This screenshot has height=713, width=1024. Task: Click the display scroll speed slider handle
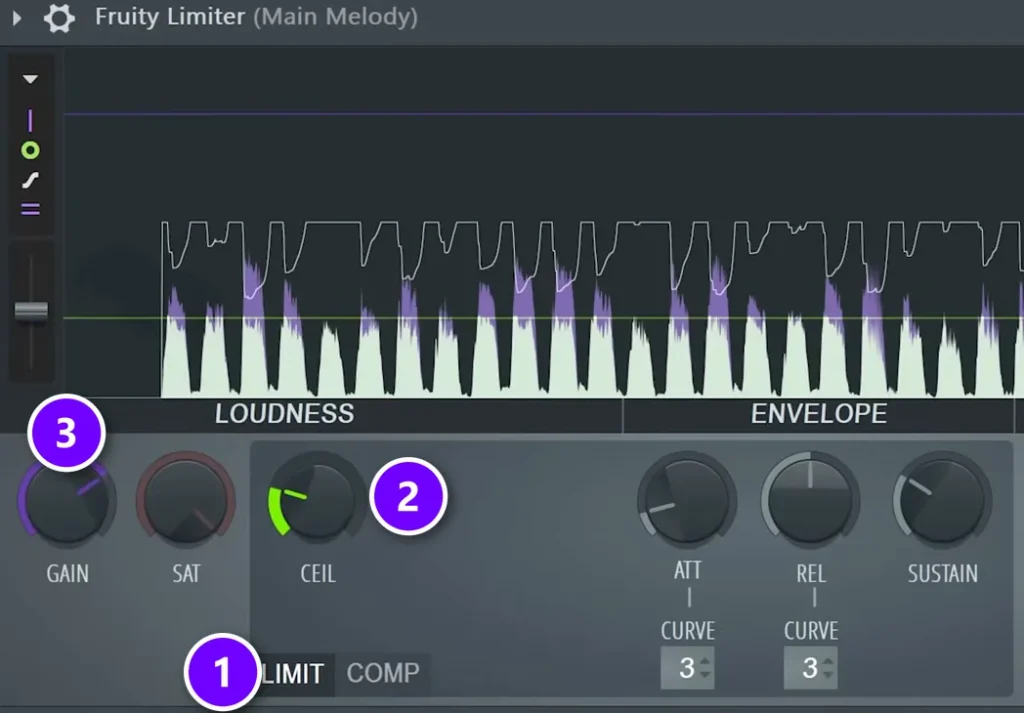pyautogui.click(x=31, y=311)
